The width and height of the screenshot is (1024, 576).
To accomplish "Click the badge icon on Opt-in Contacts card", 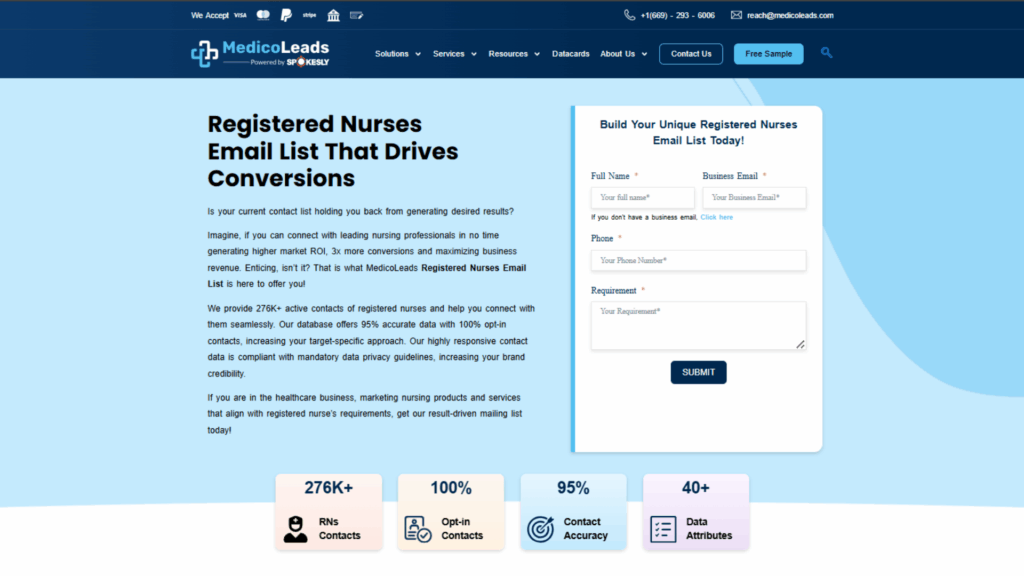I will [x=418, y=527].
